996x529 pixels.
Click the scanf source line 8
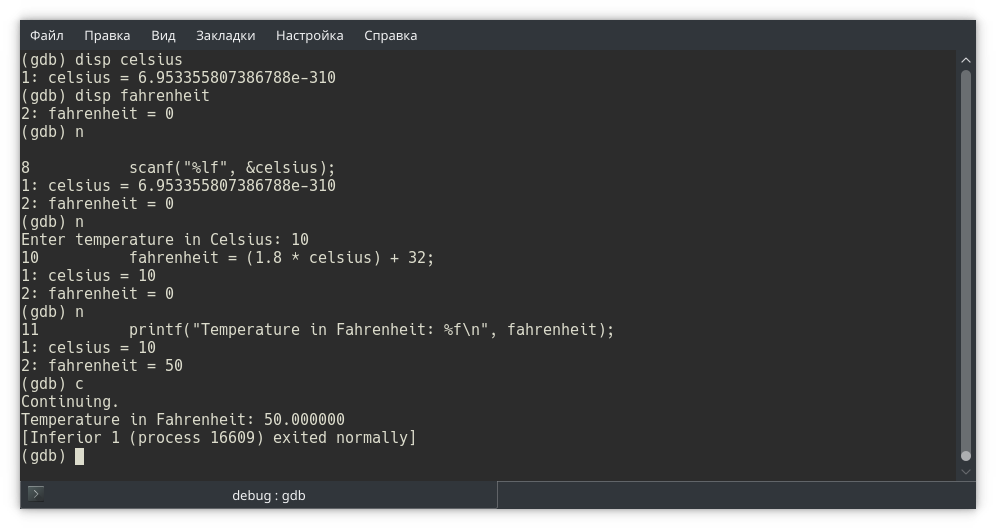232,168
